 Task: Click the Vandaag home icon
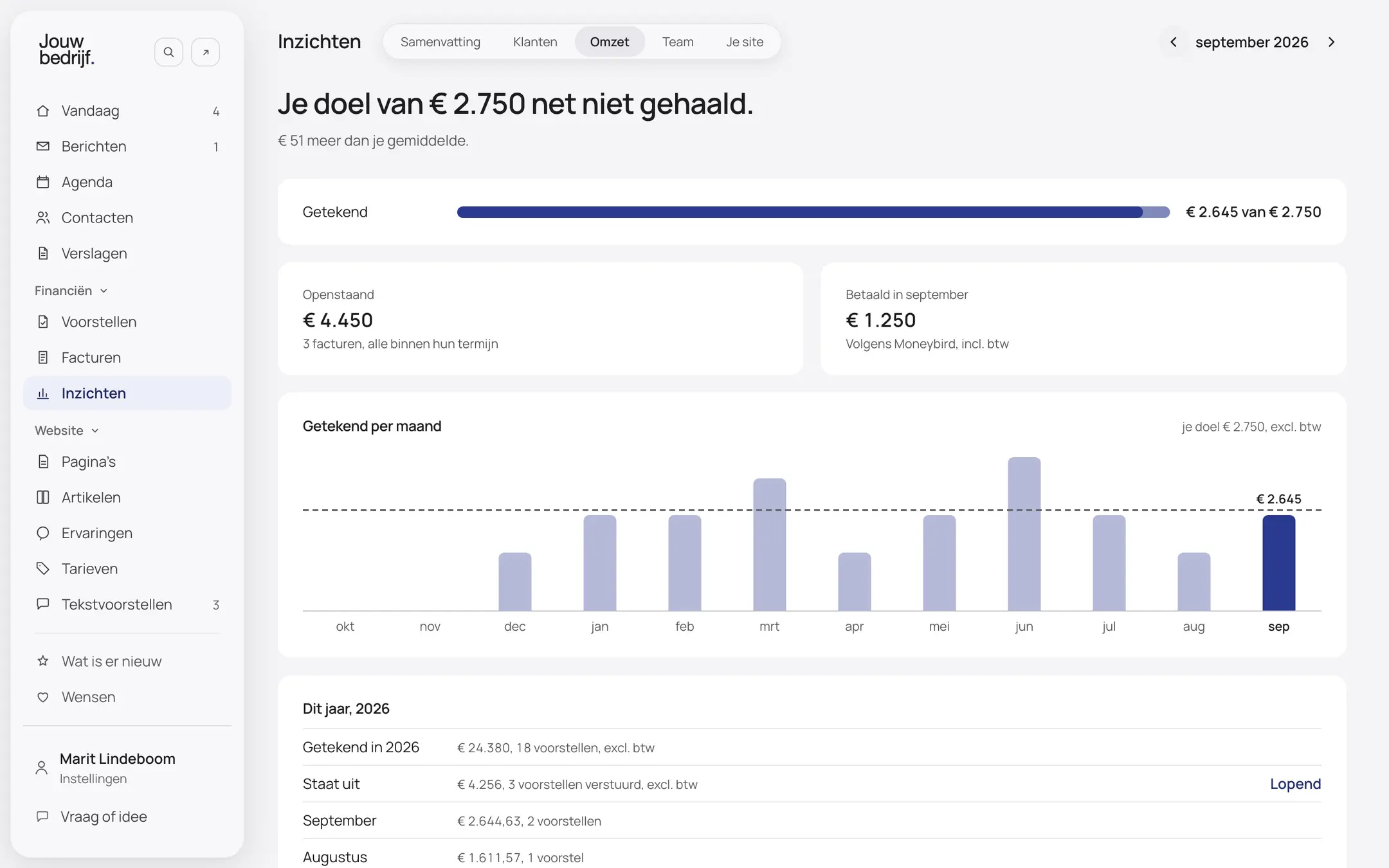click(x=43, y=111)
